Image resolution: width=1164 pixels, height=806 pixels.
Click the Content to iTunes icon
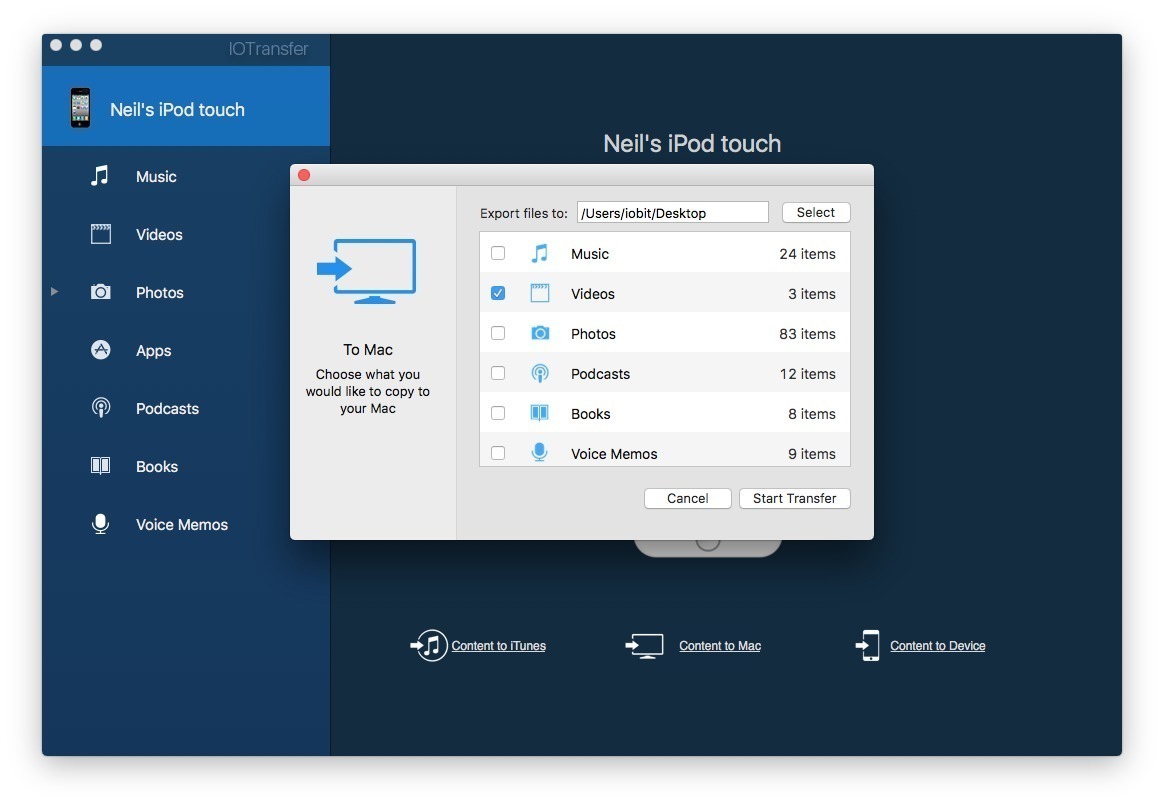[429, 645]
